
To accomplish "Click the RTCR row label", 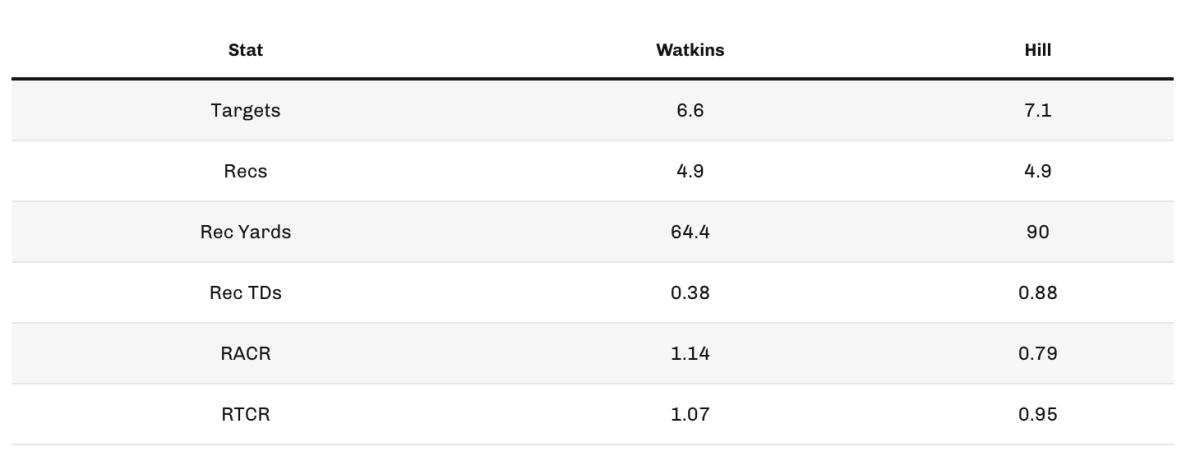I will click(245, 414).
